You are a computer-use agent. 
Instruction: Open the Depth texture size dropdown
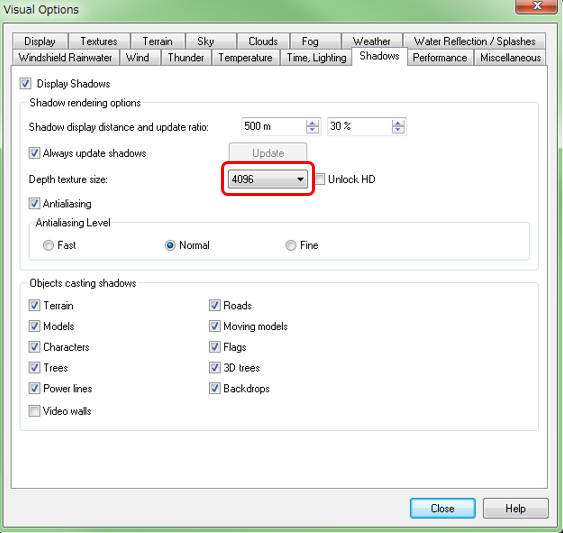coord(267,179)
